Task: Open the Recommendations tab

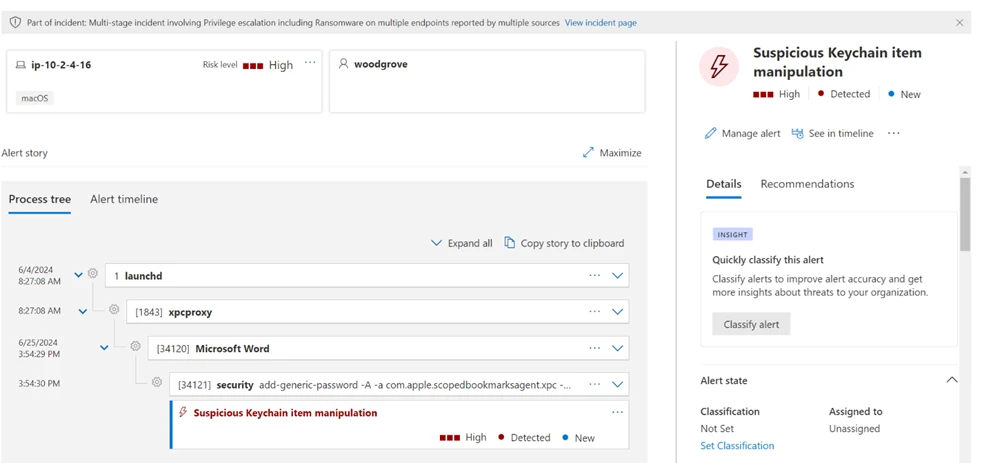Action: pos(807,184)
